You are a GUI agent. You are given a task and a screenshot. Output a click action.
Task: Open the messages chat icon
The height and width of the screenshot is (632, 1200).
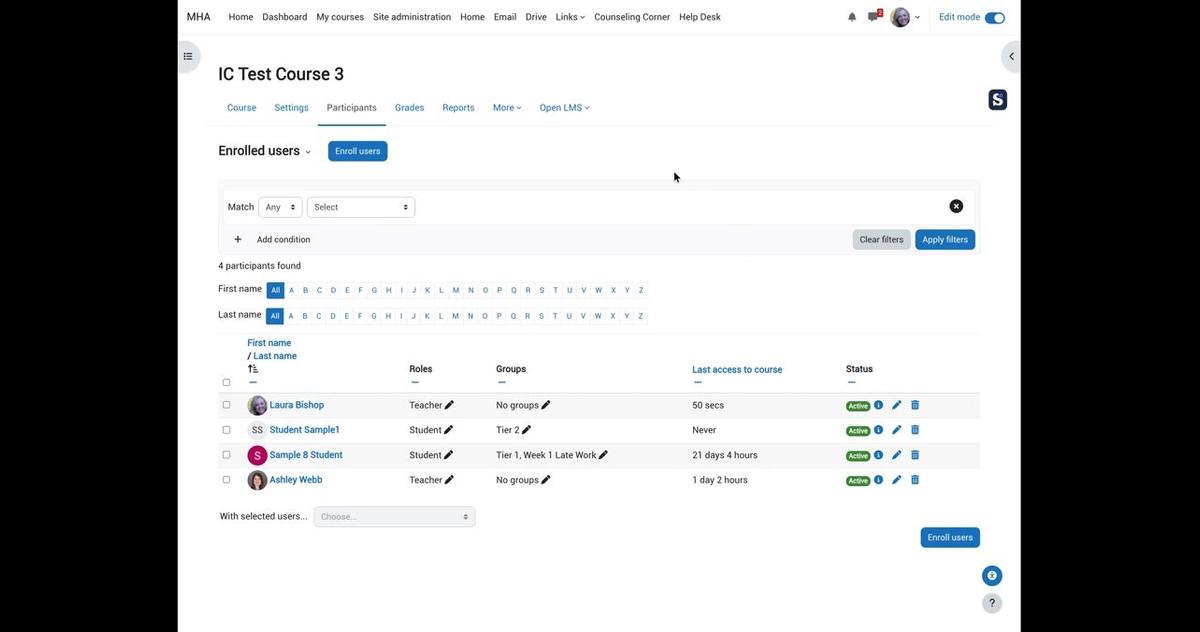coord(873,17)
